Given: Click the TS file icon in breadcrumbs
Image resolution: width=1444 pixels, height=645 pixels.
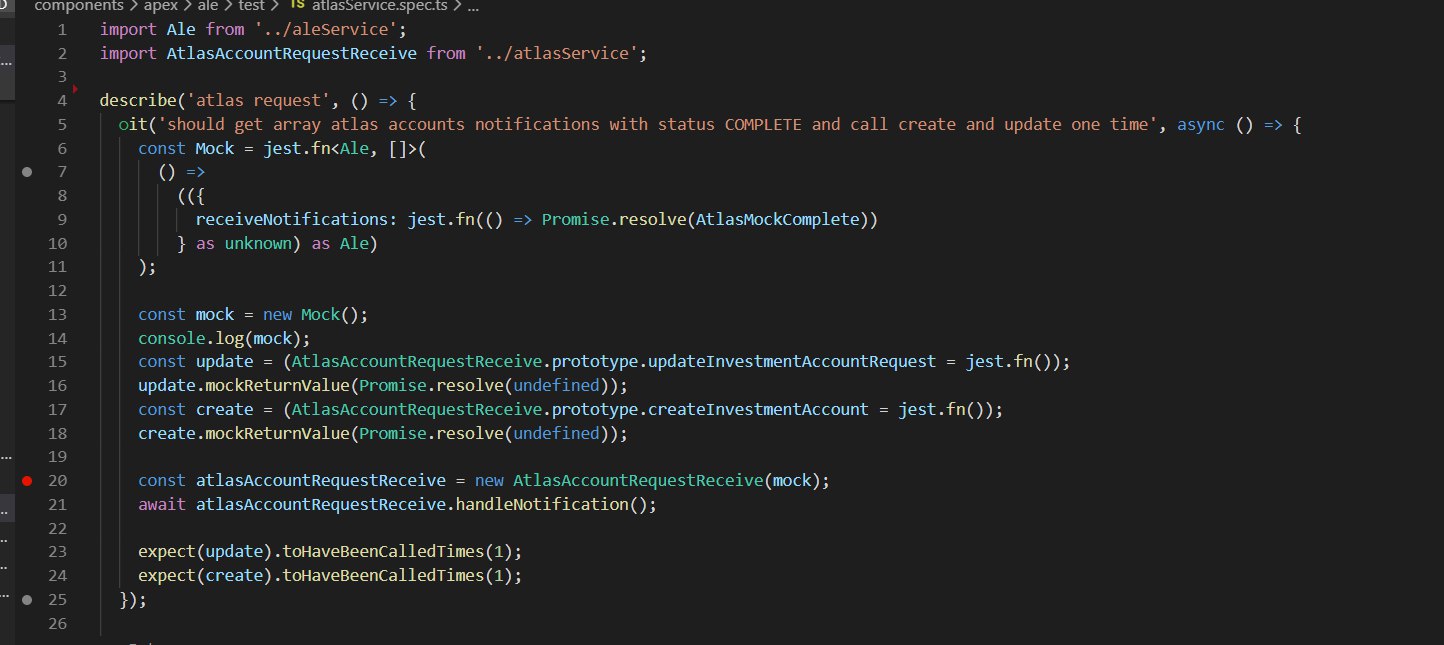Looking at the screenshot, I should (296, 6).
